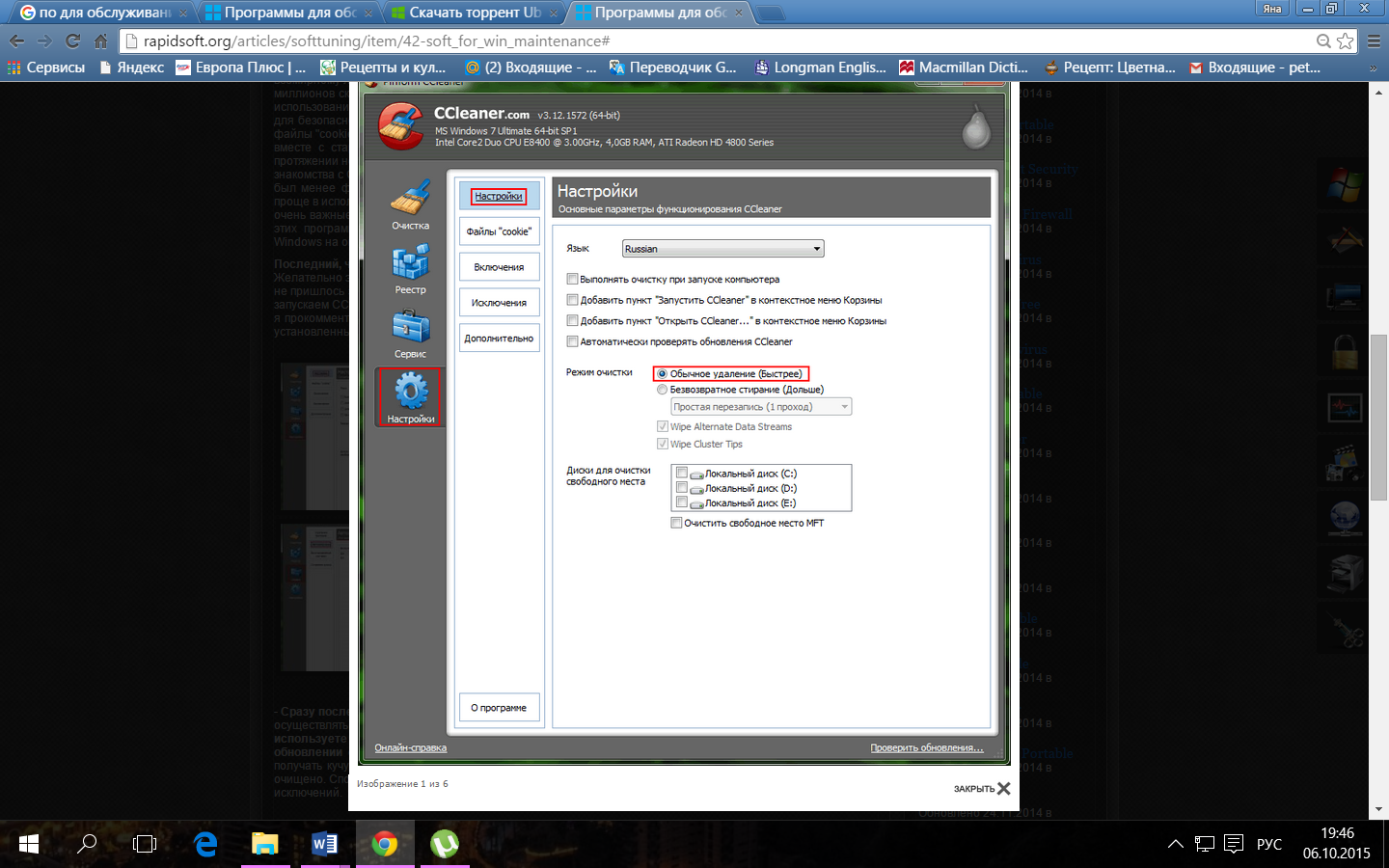Toggle Добавить пункт Открыть CCleaner checkbox
1389x868 pixels.
572,321
